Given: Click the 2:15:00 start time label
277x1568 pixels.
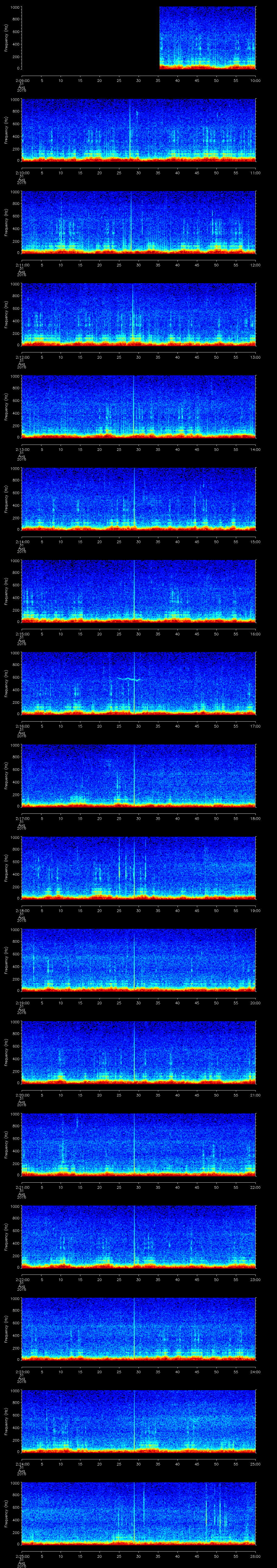Looking at the screenshot, I should [22, 634].
